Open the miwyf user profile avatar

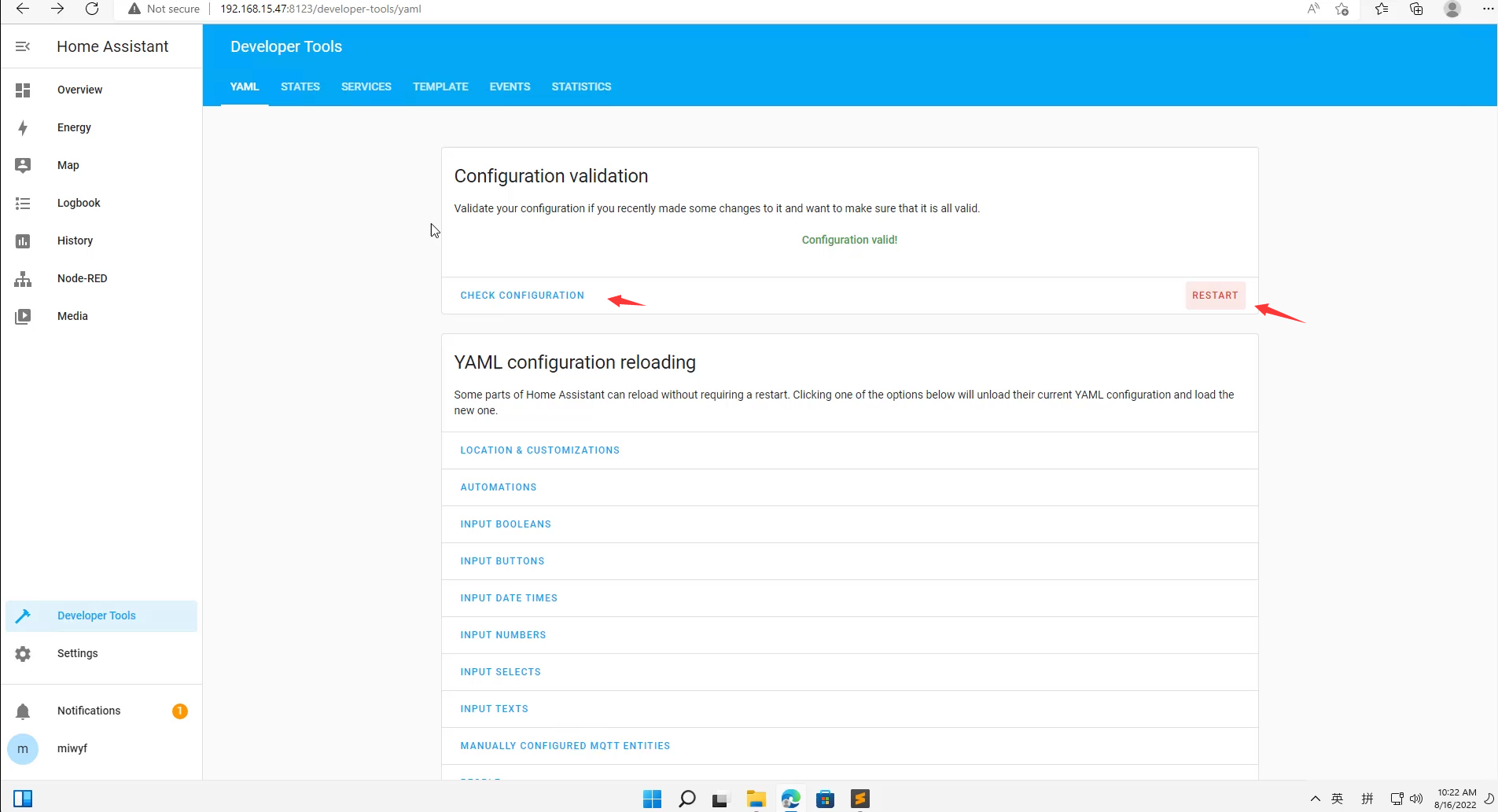pos(23,749)
